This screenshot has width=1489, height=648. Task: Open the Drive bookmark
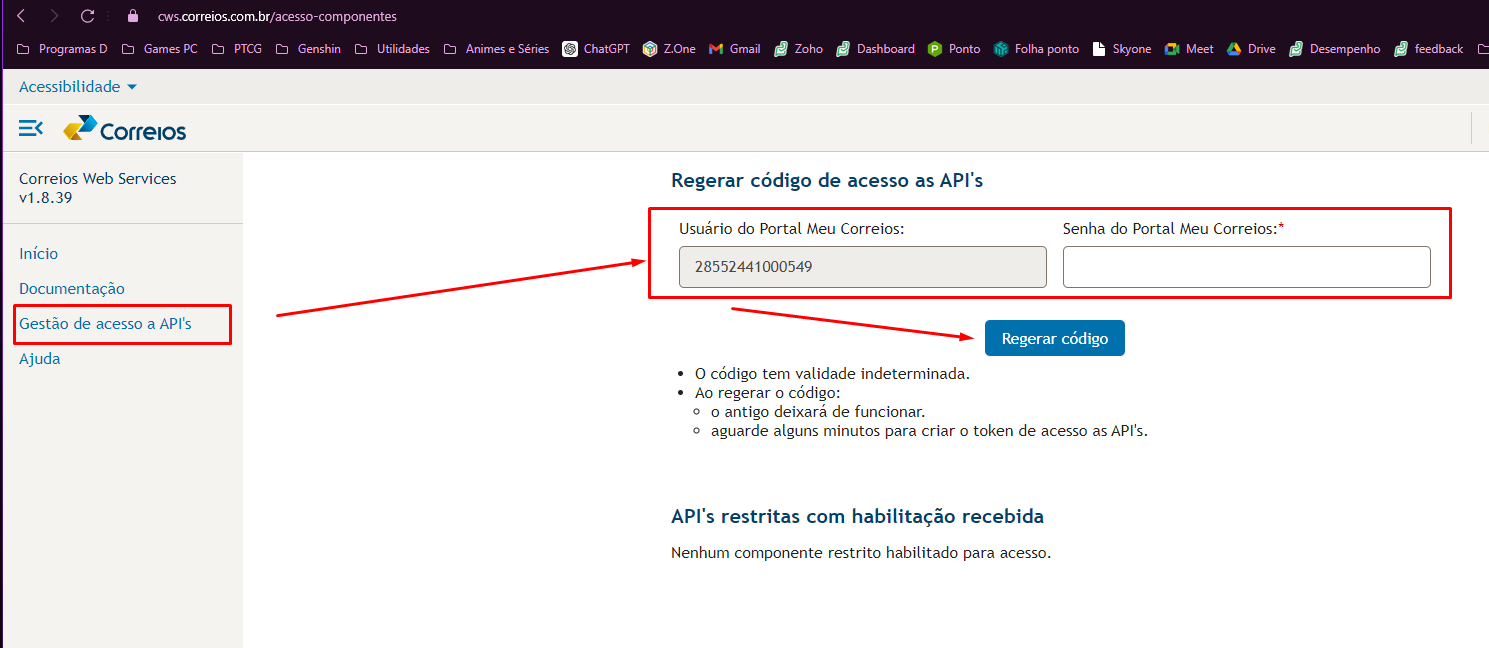(1251, 48)
